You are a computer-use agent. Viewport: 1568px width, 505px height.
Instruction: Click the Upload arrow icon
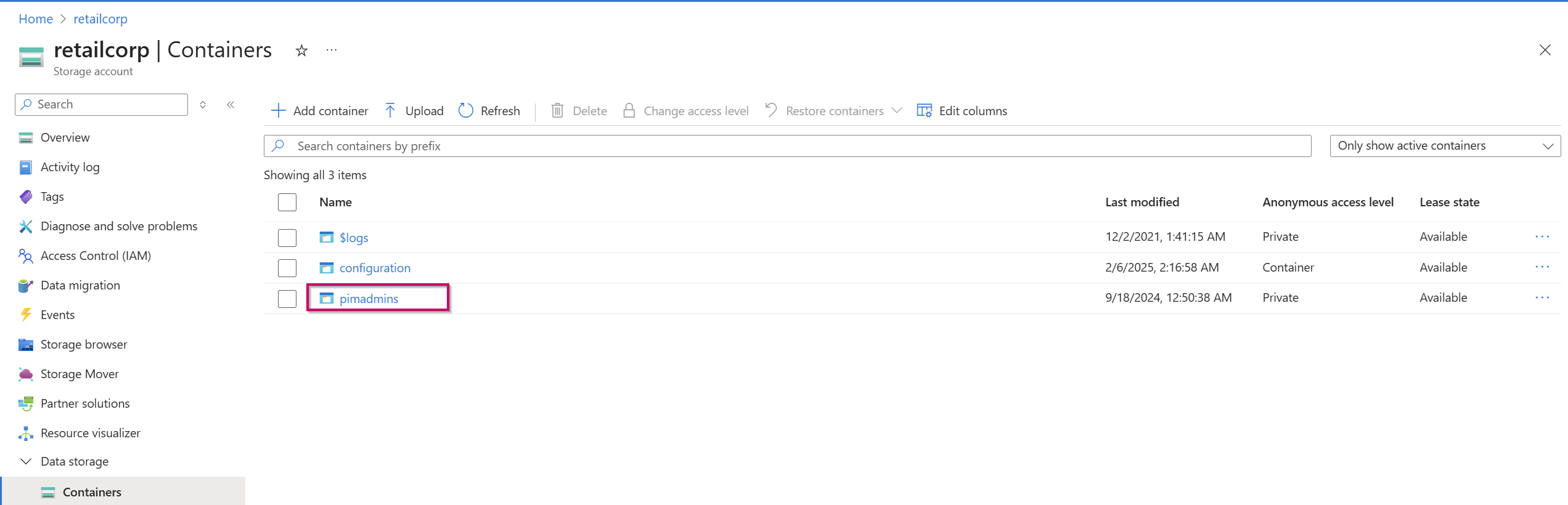(390, 111)
